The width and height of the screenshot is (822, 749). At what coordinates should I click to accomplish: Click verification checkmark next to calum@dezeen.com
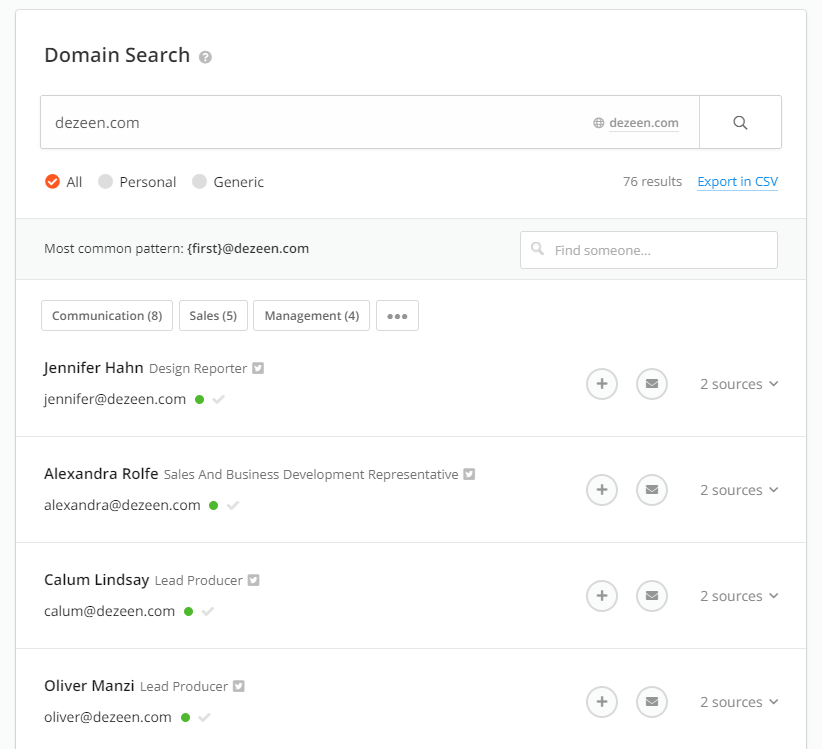point(208,612)
